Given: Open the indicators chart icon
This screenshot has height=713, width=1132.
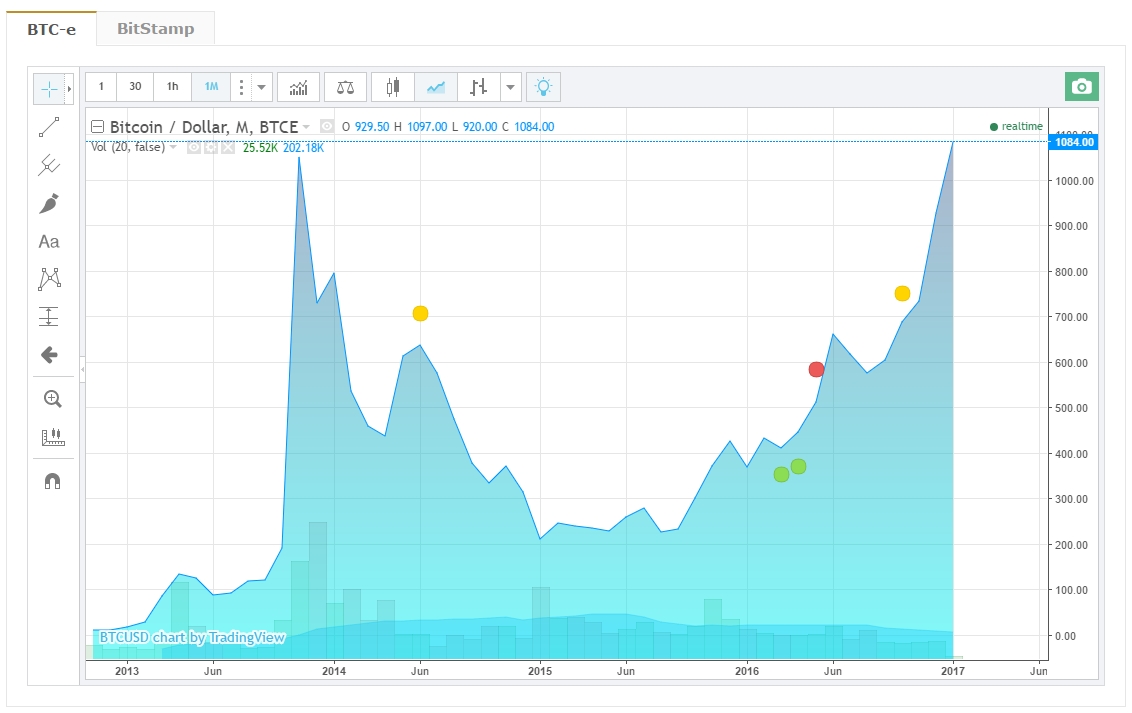Looking at the screenshot, I should pyautogui.click(x=298, y=87).
